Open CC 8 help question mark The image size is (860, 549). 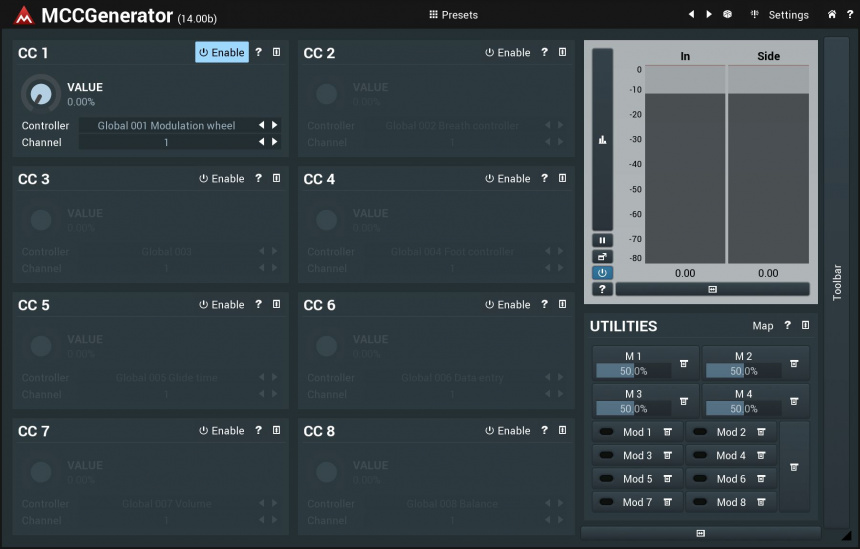tap(544, 431)
